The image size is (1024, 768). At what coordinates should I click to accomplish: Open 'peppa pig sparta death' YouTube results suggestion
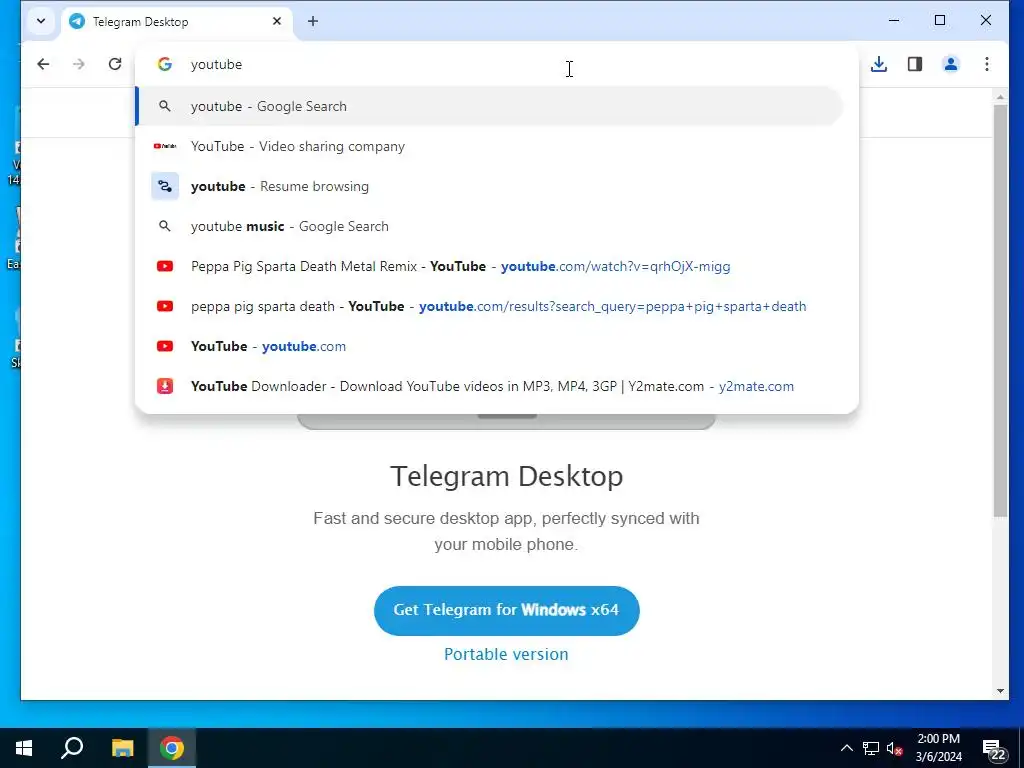coord(489,306)
